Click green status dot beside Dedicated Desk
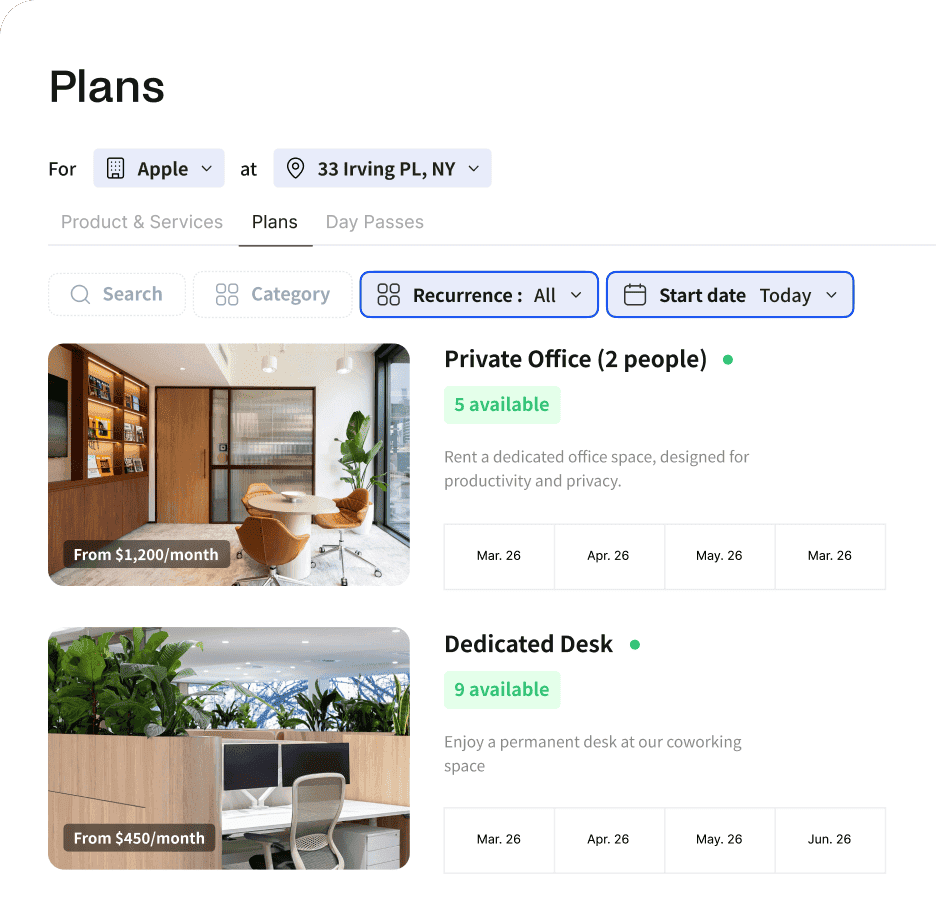936x909 pixels. (x=635, y=645)
